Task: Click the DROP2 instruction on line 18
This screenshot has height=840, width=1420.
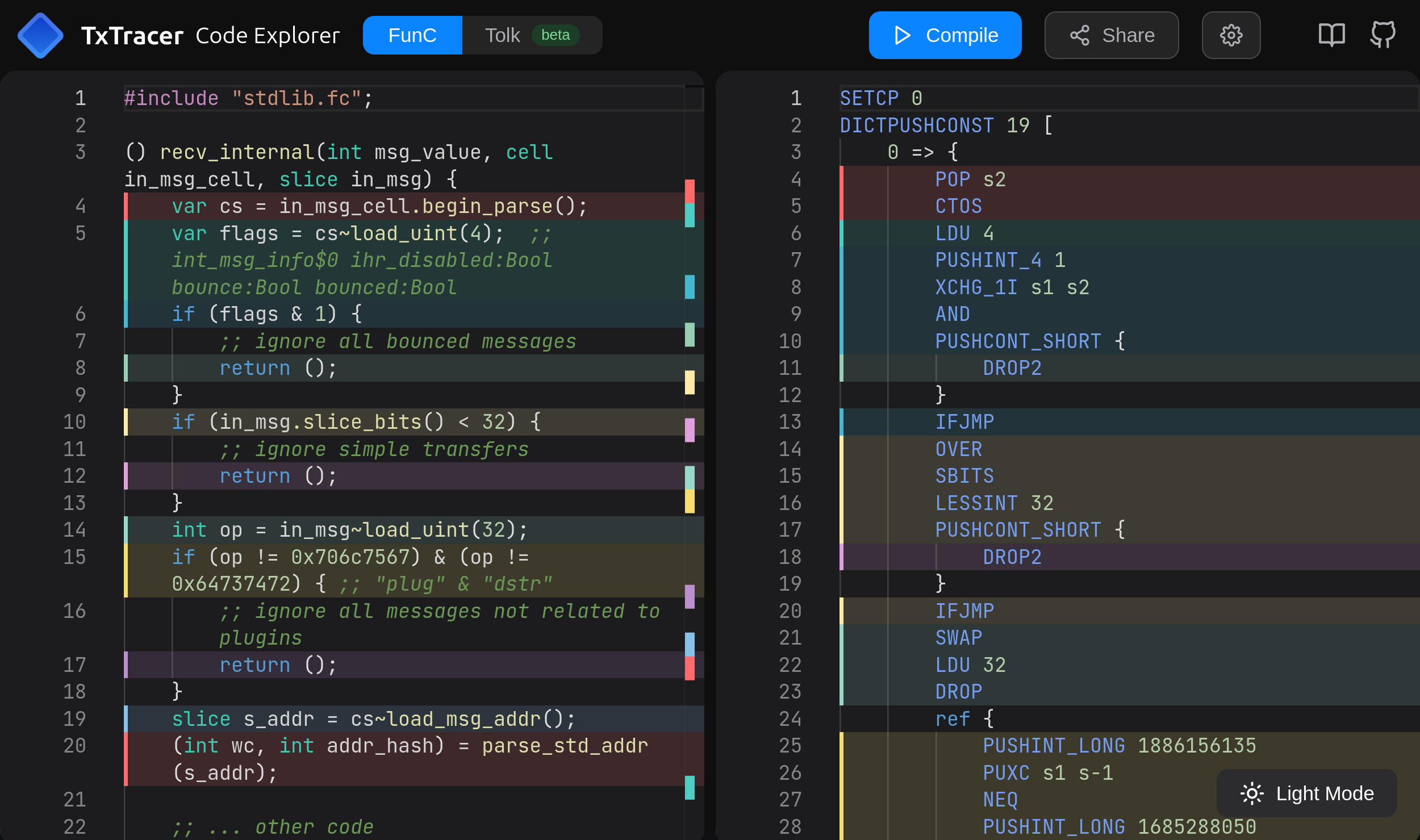Action: (1012, 557)
